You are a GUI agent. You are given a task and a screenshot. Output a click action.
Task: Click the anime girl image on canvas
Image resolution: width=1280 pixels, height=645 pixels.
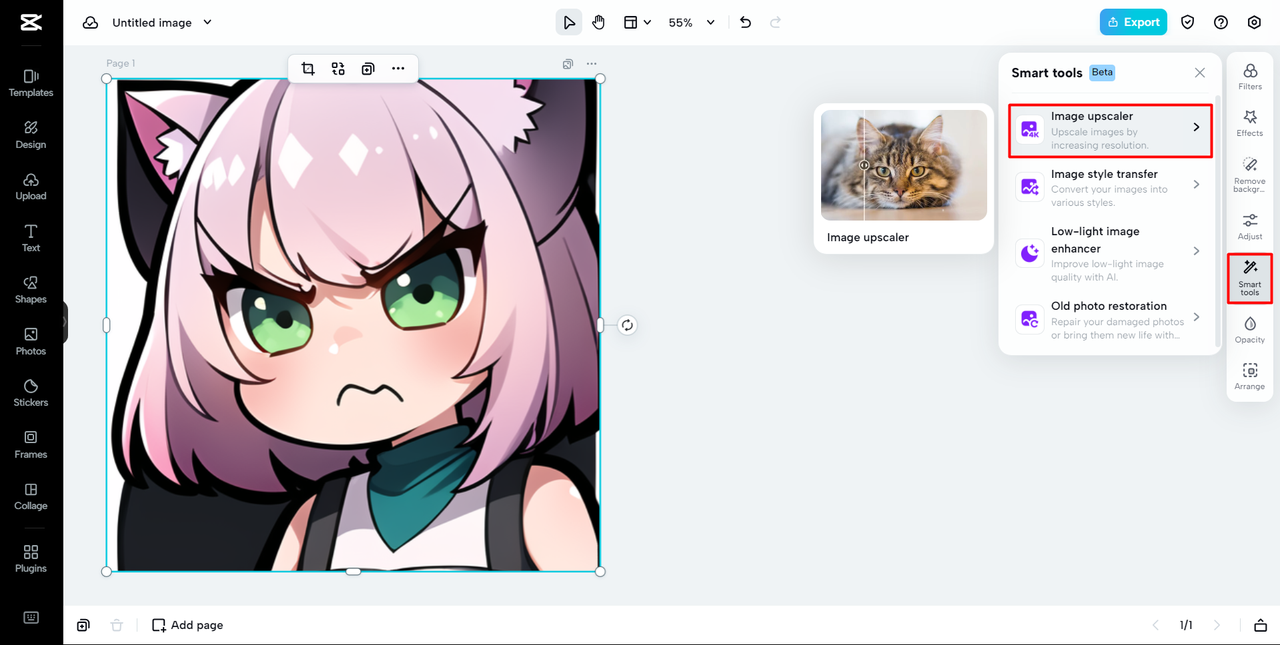point(353,325)
